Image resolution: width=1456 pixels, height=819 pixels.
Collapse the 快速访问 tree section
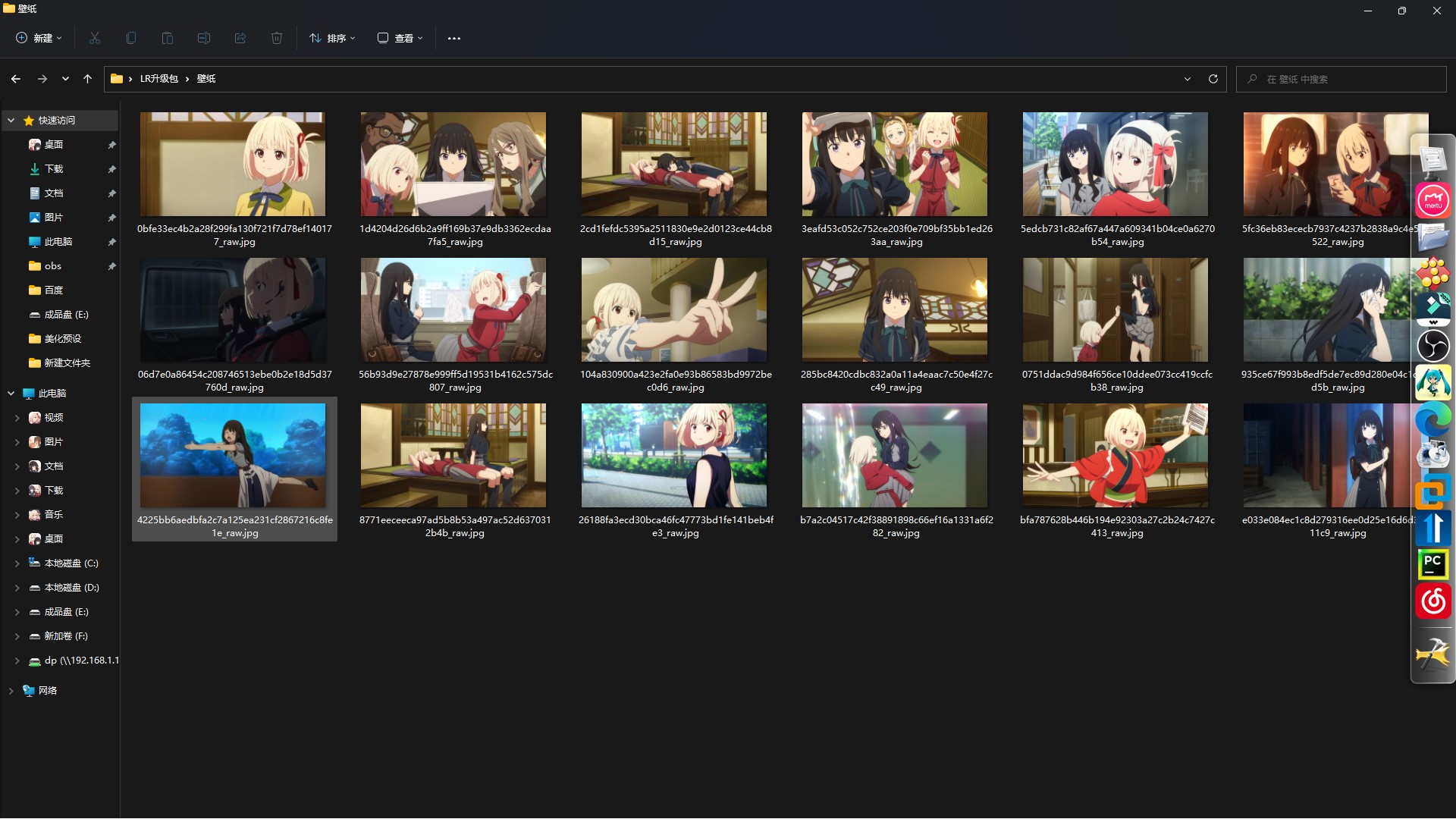(x=11, y=121)
